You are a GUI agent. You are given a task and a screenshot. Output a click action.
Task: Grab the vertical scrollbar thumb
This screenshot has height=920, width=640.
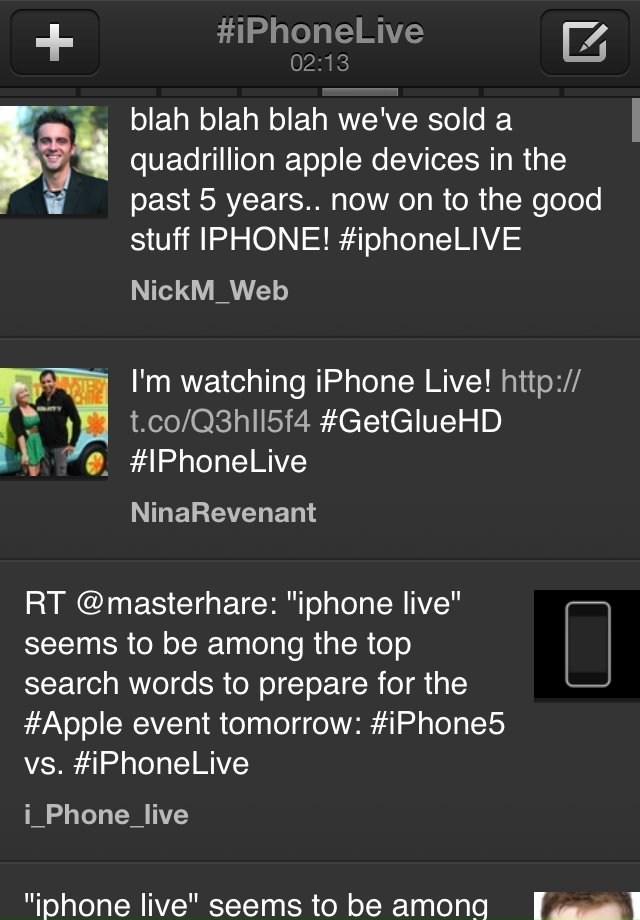click(635, 120)
